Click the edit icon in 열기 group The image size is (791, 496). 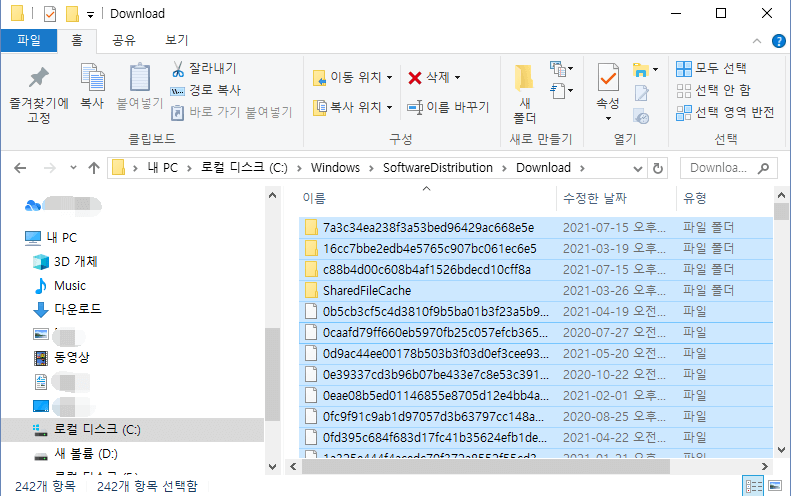(x=642, y=93)
